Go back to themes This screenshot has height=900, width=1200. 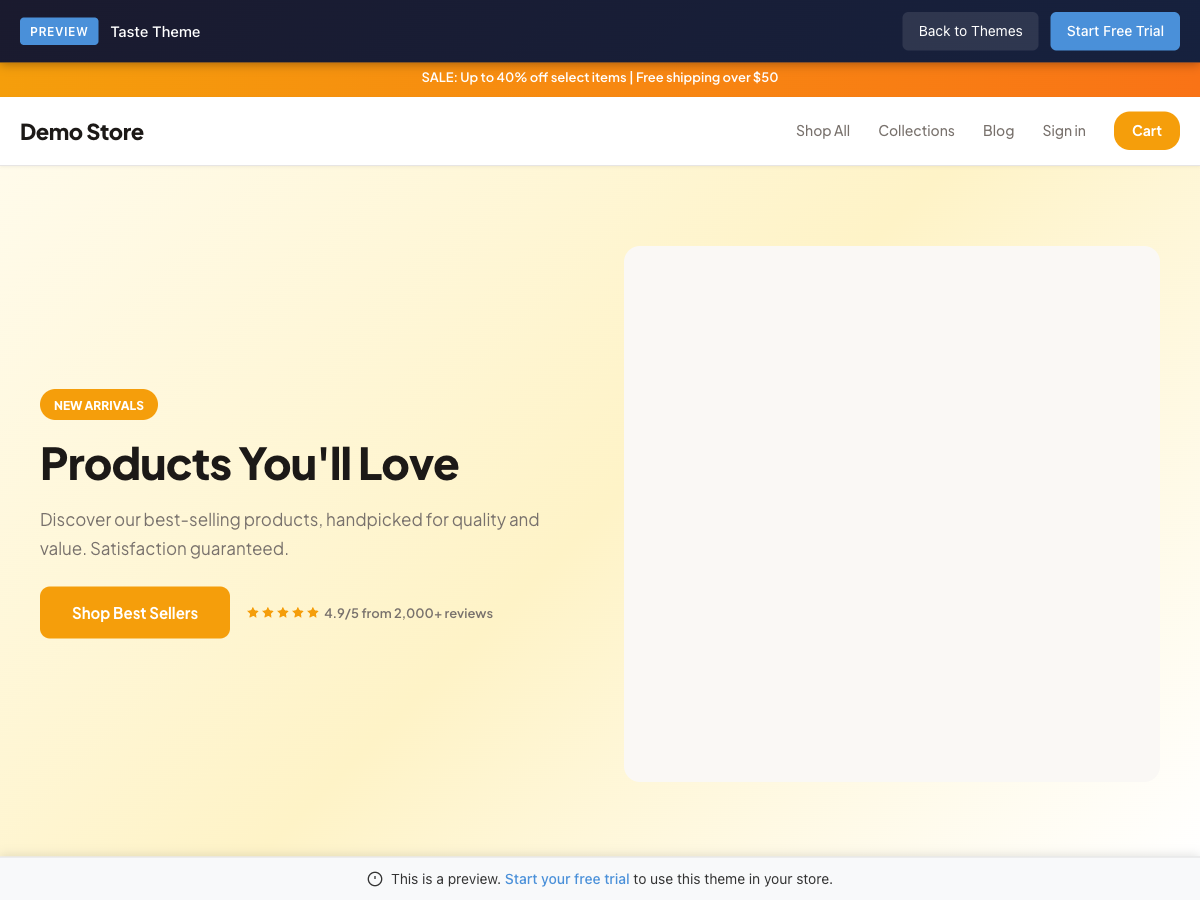tap(970, 31)
